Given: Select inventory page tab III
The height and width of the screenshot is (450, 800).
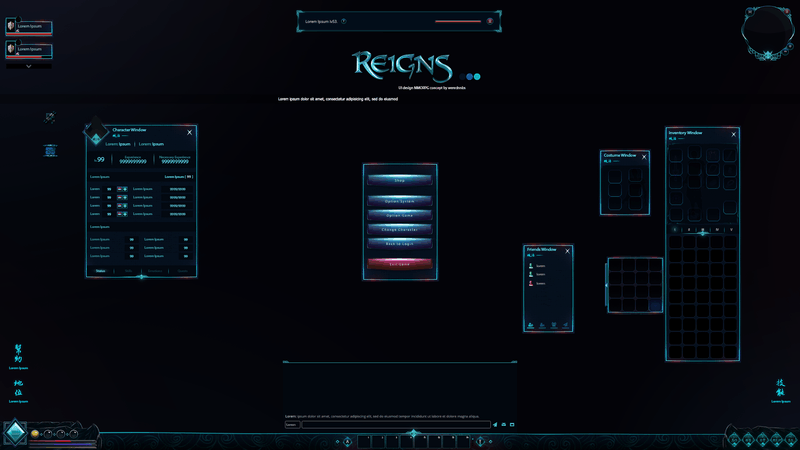Looking at the screenshot, I should 703,230.
